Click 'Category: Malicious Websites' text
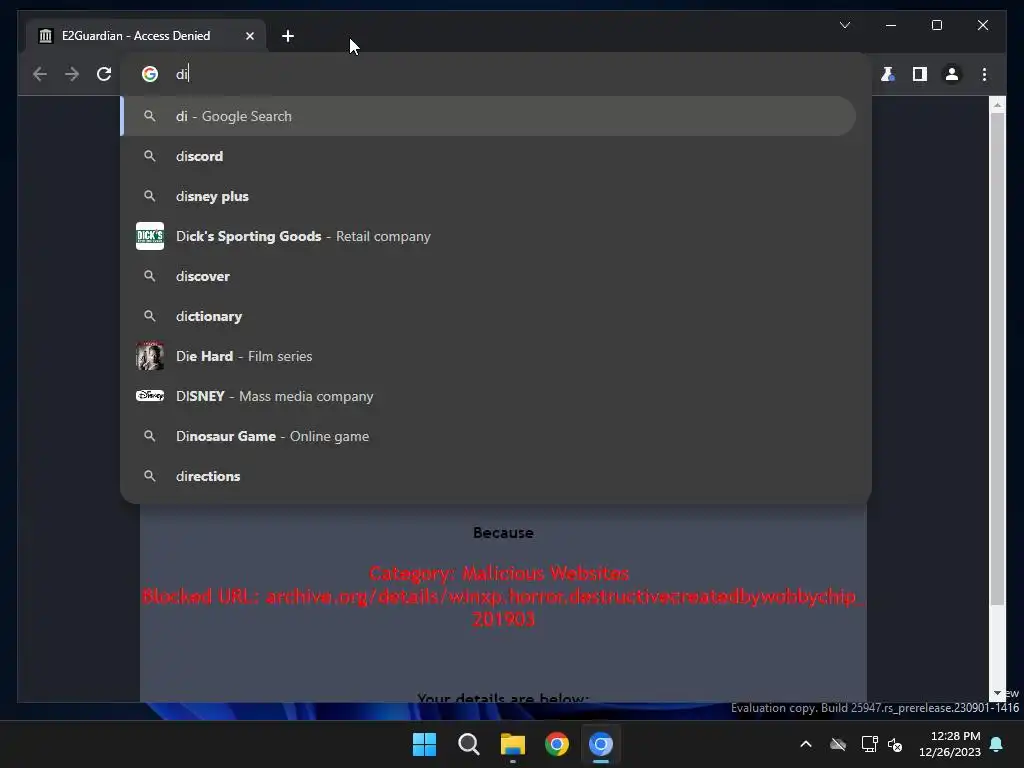 coord(499,573)
